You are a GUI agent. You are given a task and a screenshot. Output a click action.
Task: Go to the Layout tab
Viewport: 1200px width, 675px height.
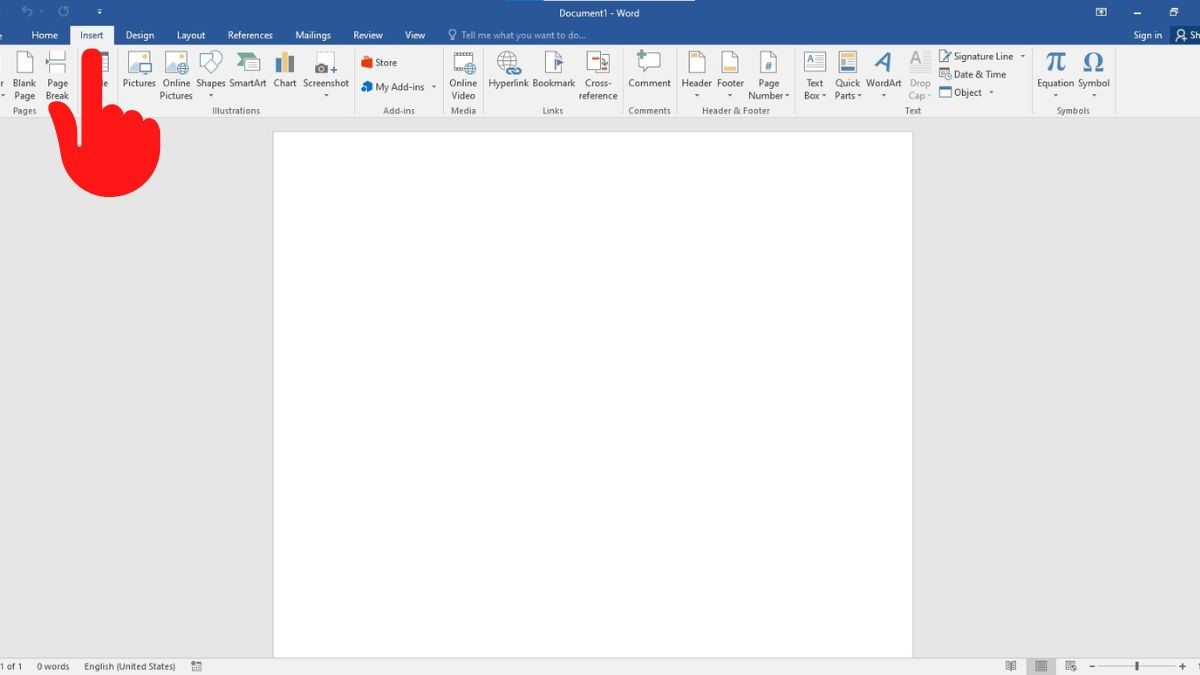pyautogui.click(x=191, y=35)
